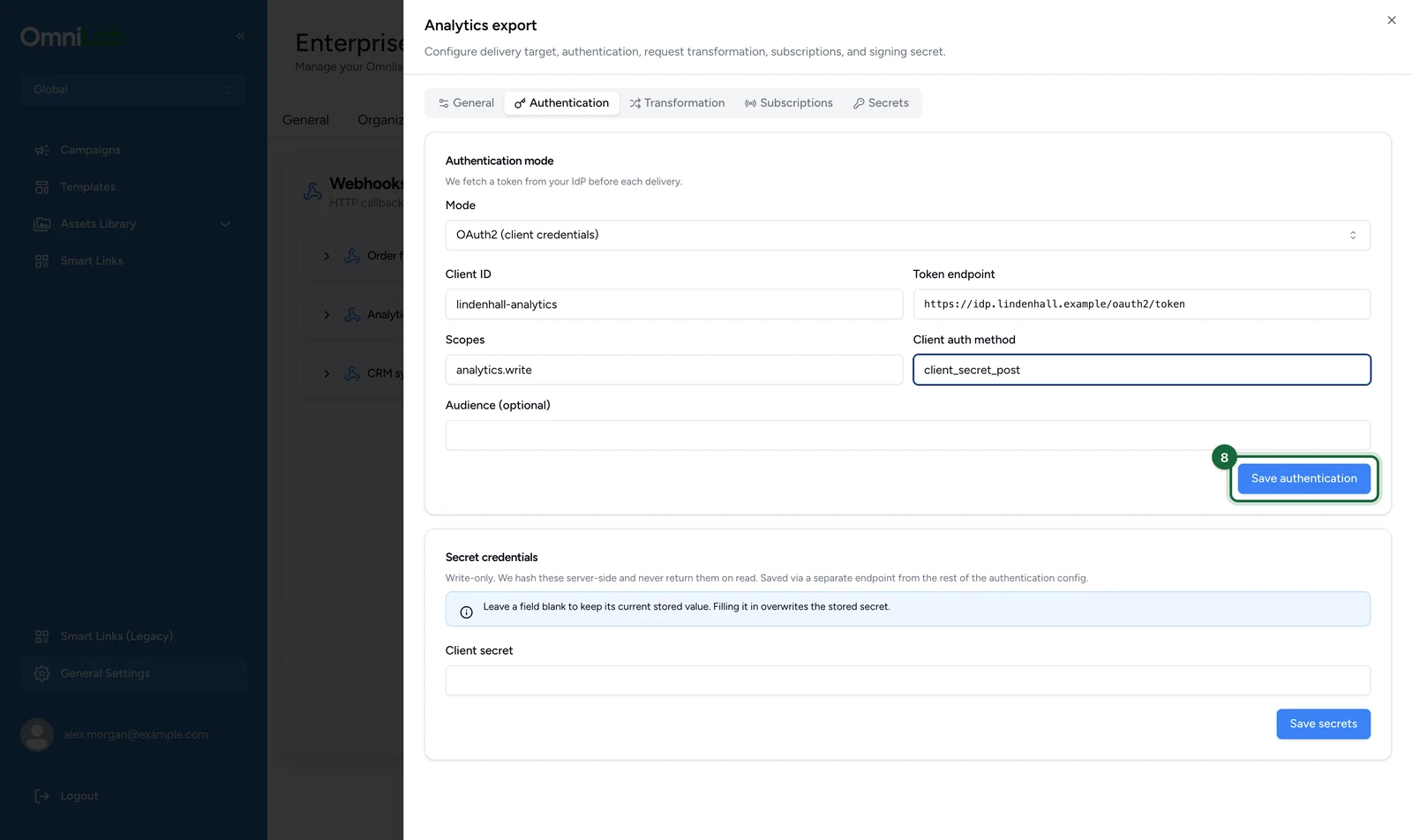
Task: Click the info icon in secrets notice
Action: 466,611
